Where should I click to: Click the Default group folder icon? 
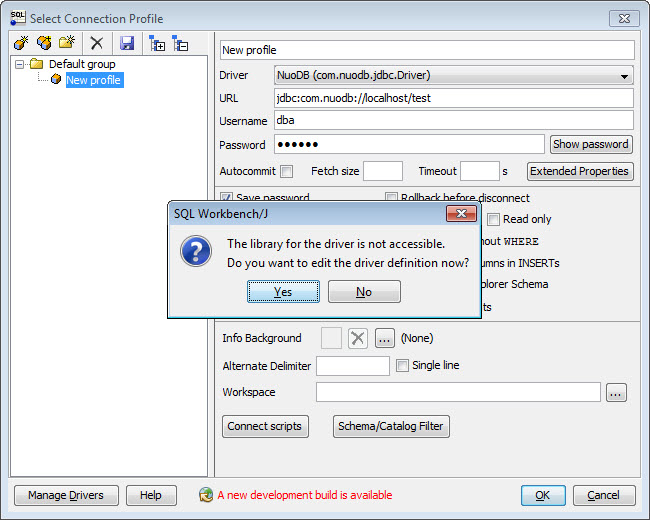point(36,64)
